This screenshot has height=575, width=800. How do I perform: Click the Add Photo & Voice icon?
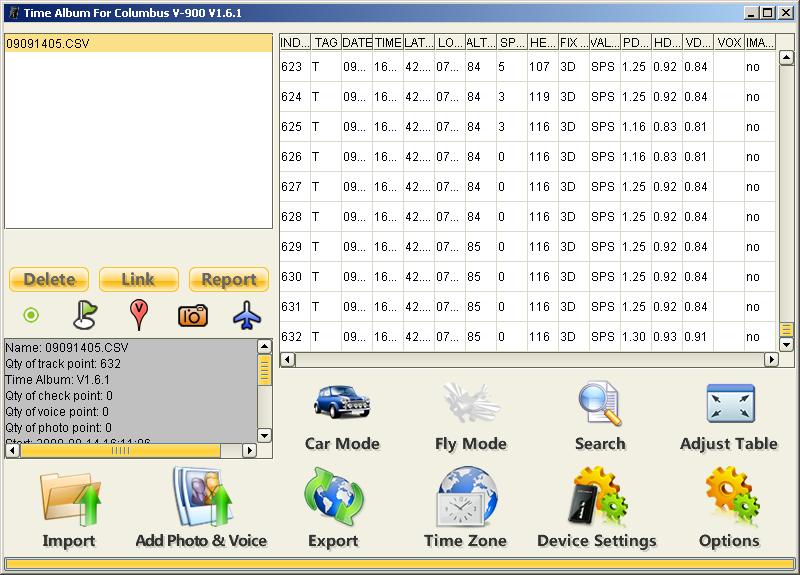[202, 497]
